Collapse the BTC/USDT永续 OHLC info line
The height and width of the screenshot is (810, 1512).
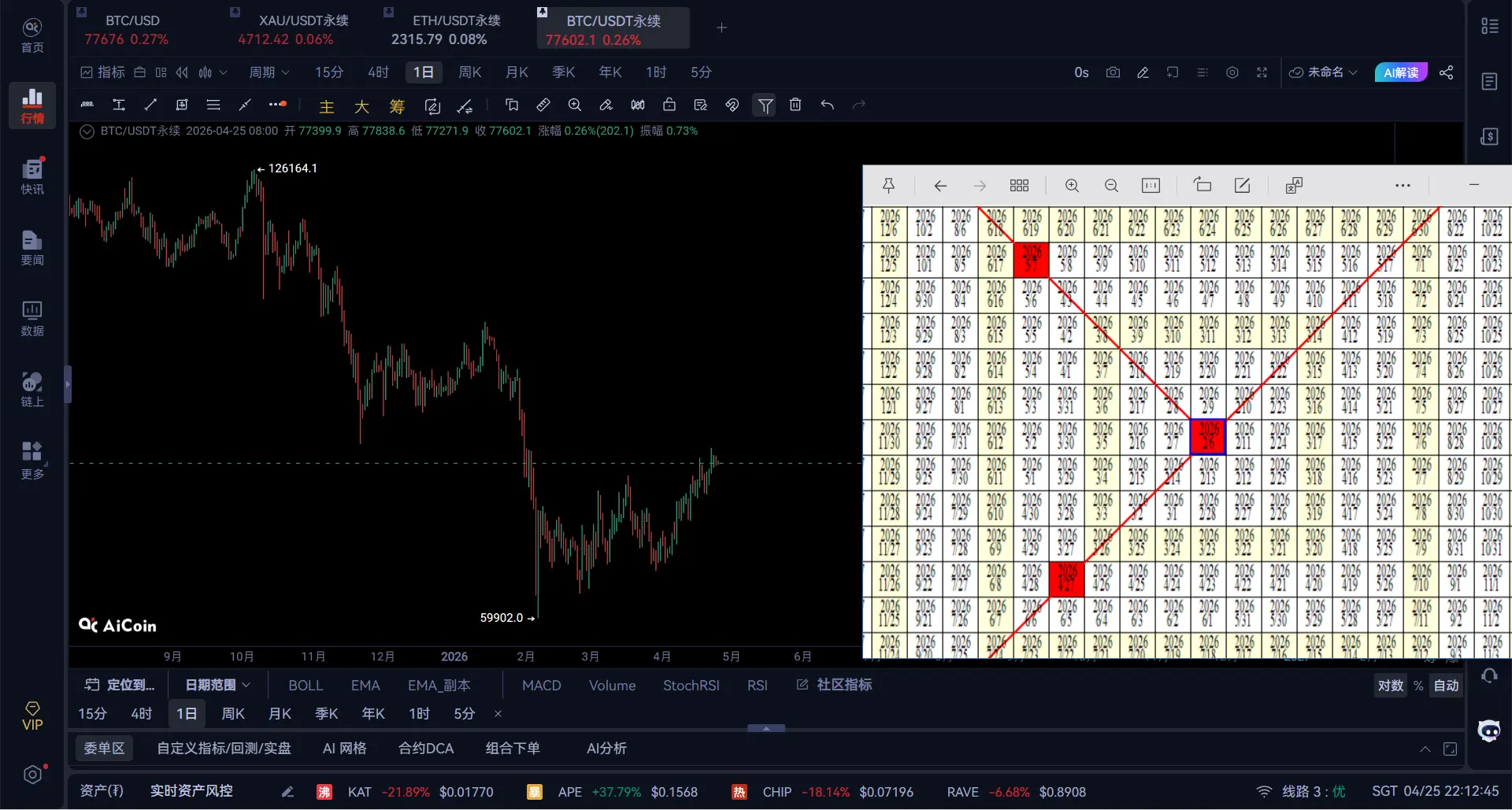[87, 131]
